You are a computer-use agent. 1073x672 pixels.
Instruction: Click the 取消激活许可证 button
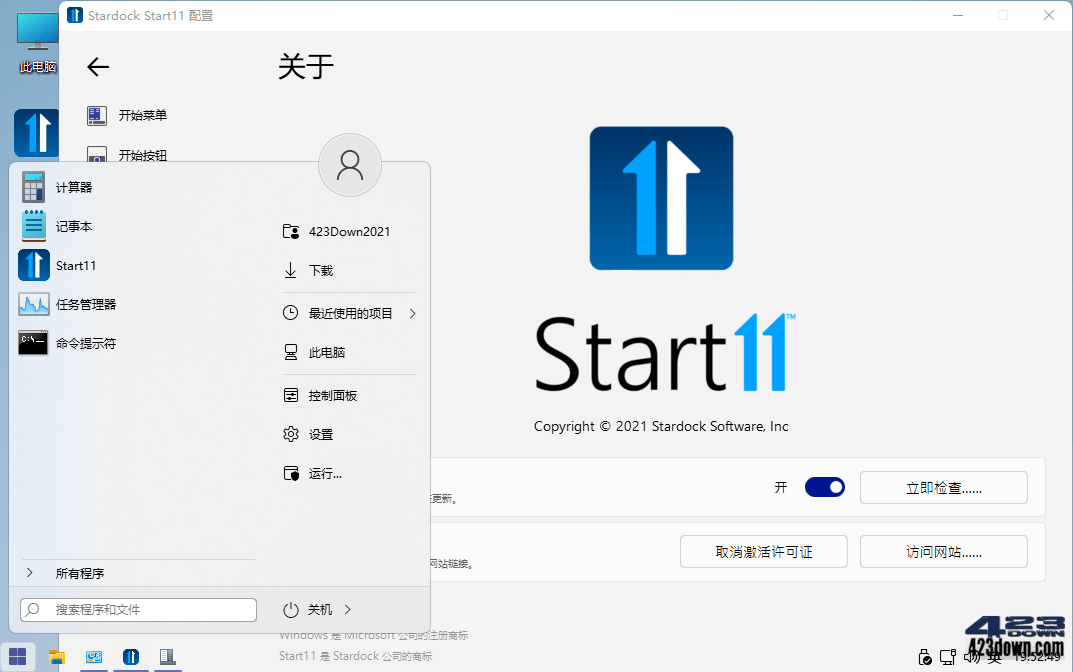coord(763,551)
